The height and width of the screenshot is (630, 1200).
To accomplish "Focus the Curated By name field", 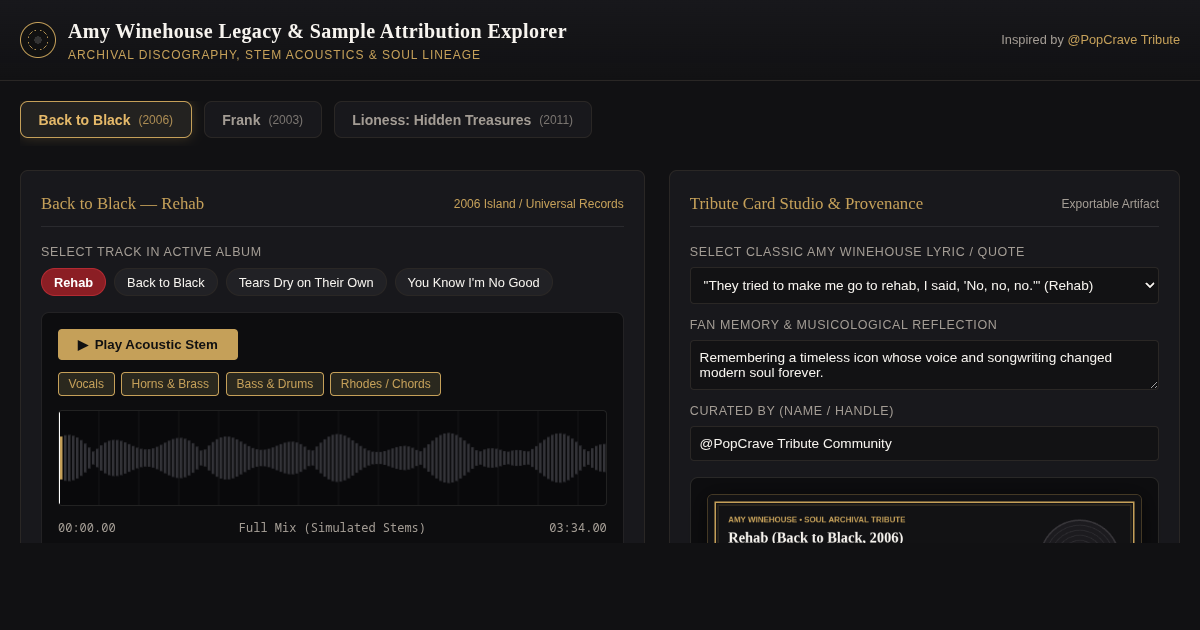I will point(924,443).
